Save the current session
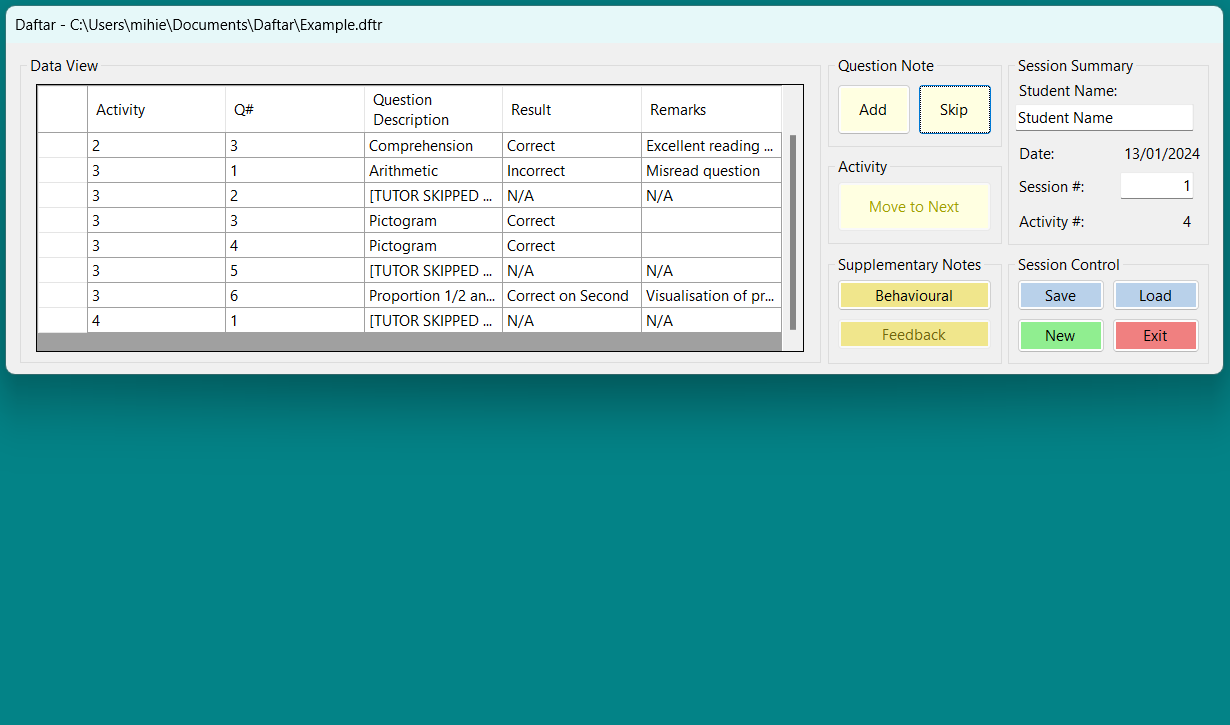1230x725 pixels. coord(1060,296)
